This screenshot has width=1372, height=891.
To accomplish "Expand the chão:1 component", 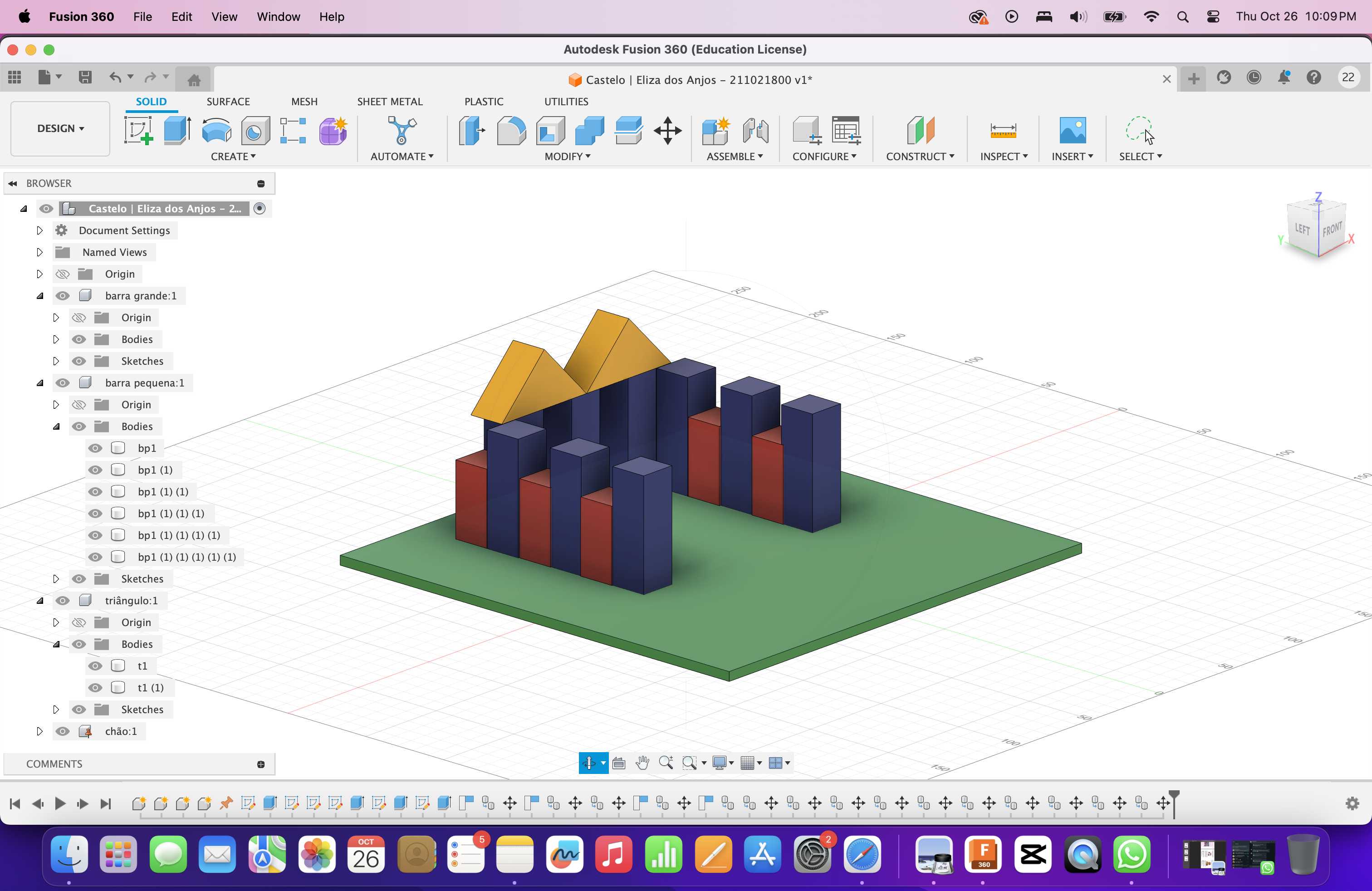I will point(39,731).
